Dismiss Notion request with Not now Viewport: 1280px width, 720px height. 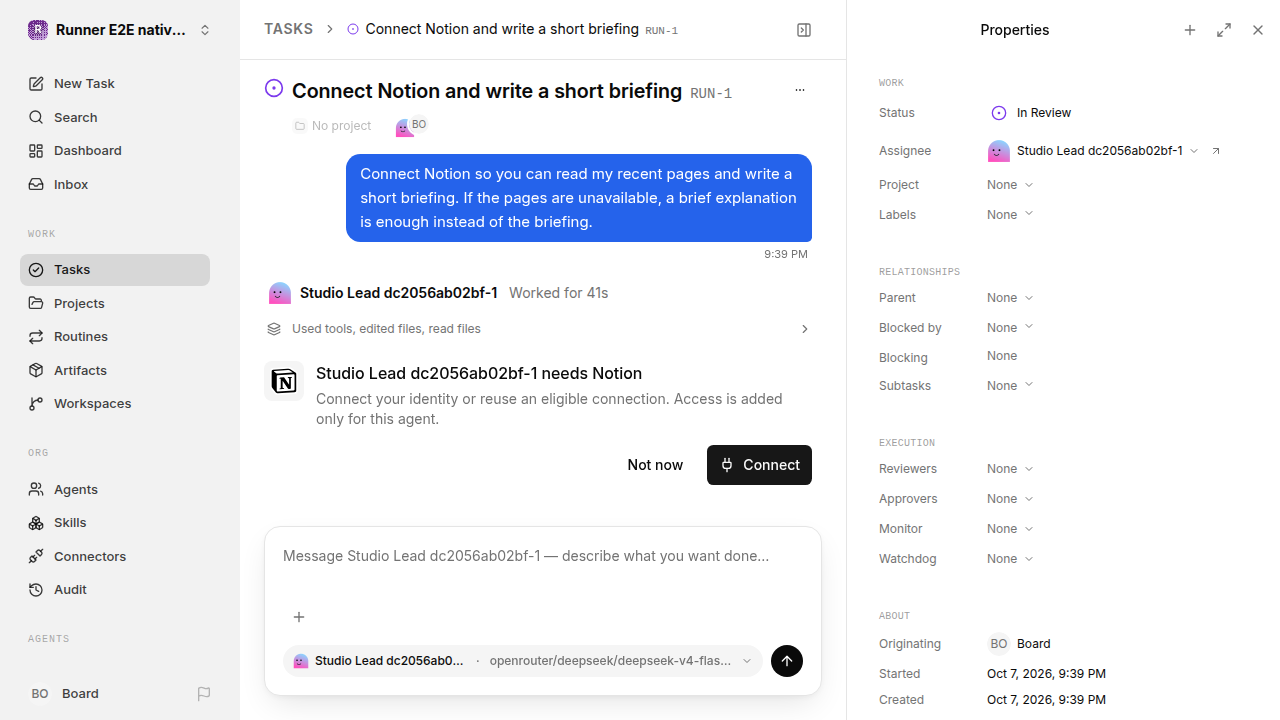[x=655, y=465]
